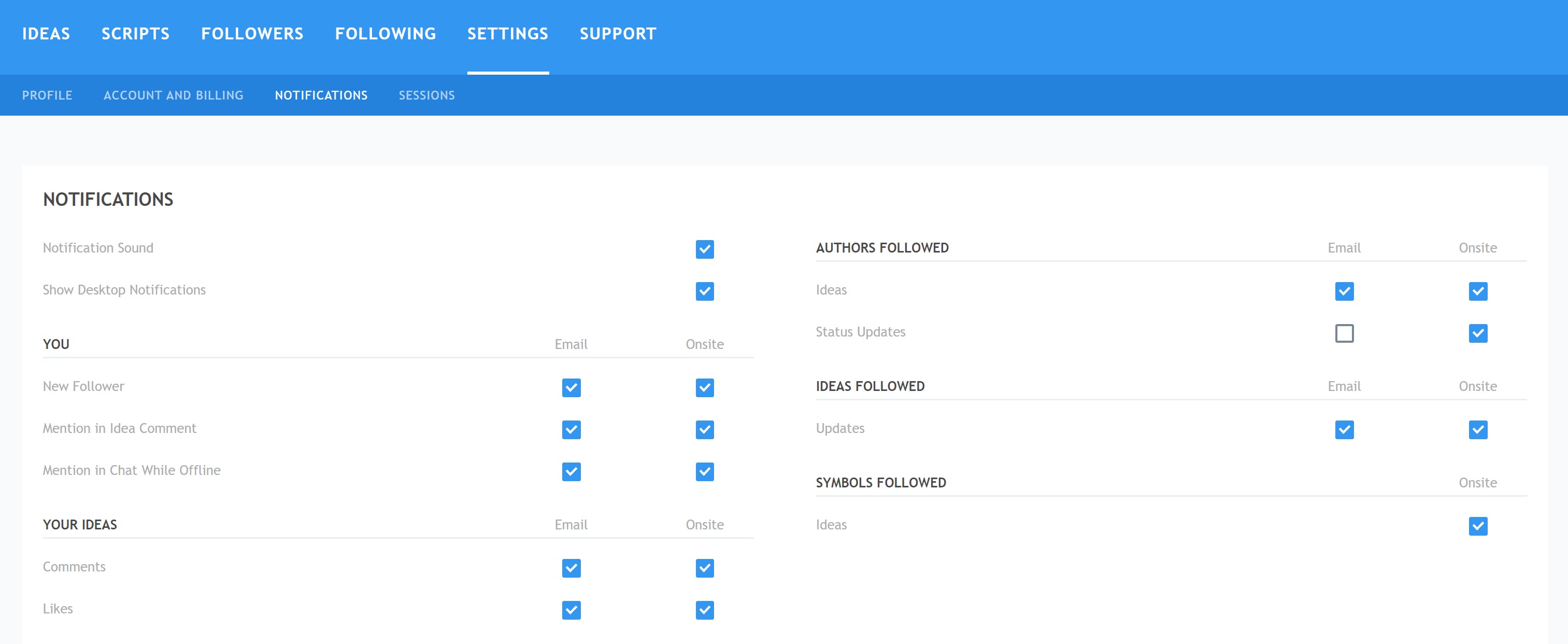Open the Followers tab

pyautogui.click(x=252, y=34)
